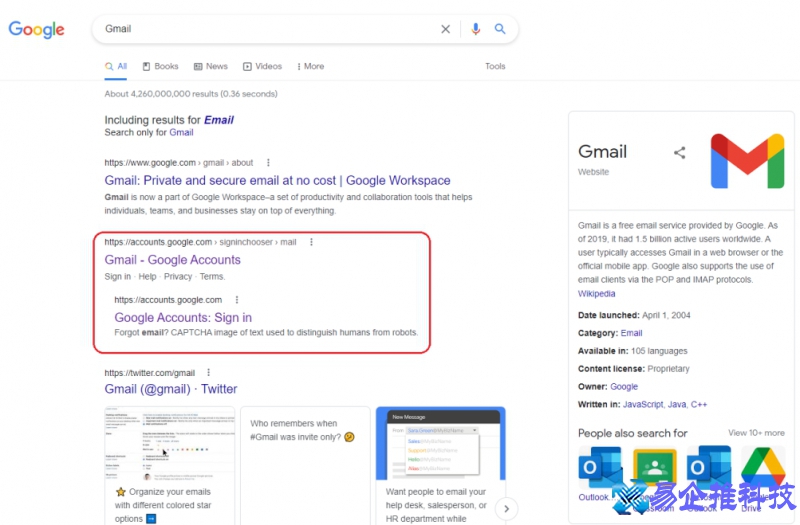Open Google Drive icon in related searches
Viewport: 800px width, 525px height.
(763, 467)
